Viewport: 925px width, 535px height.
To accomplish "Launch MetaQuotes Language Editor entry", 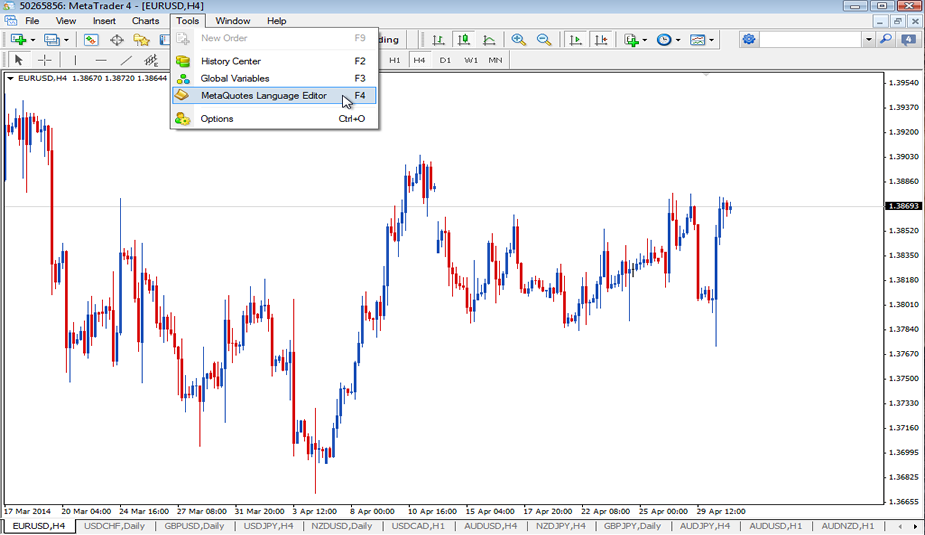I will [x=274, y=96].
